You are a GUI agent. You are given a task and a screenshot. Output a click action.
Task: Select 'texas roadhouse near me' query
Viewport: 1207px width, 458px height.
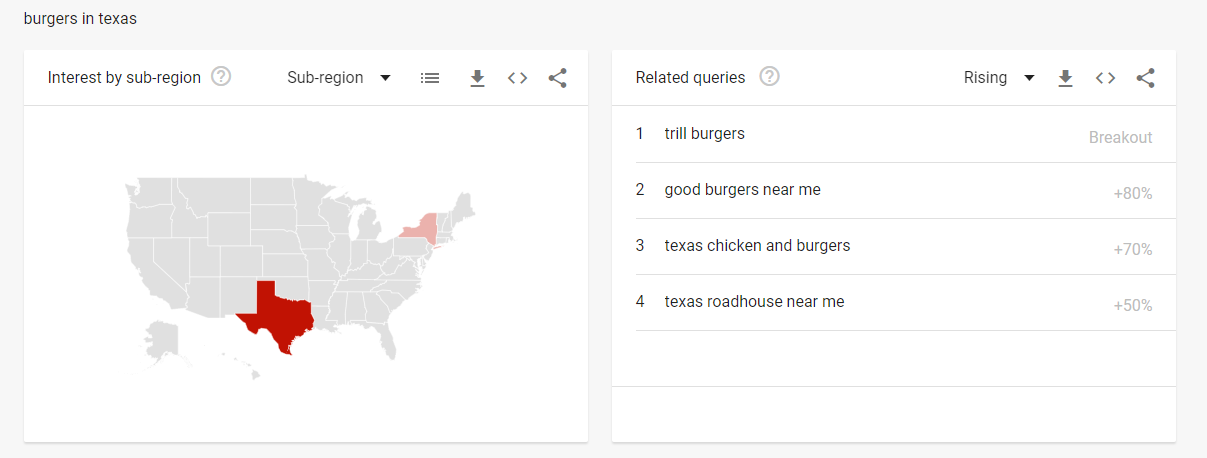click(x=754, y=302)
